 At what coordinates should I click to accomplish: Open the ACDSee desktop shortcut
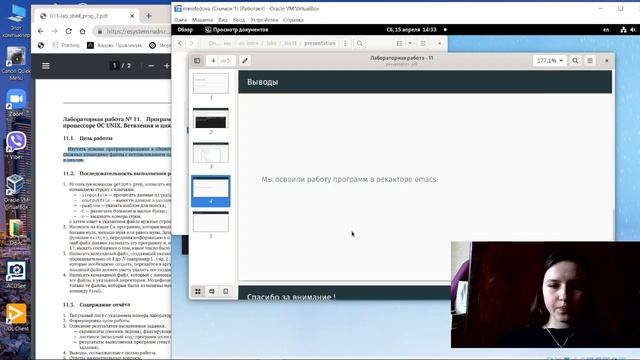pyautogui.click(x=16, y=275)
